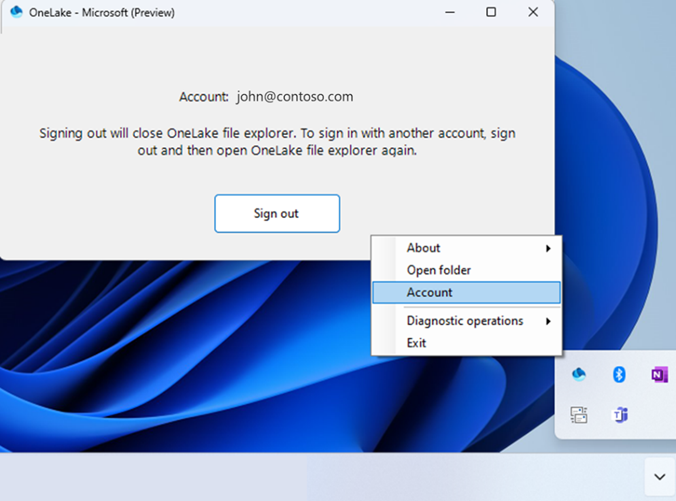Click the "Signing out will close" message
This screenshot has height=501, width=676.
point(277,142)
